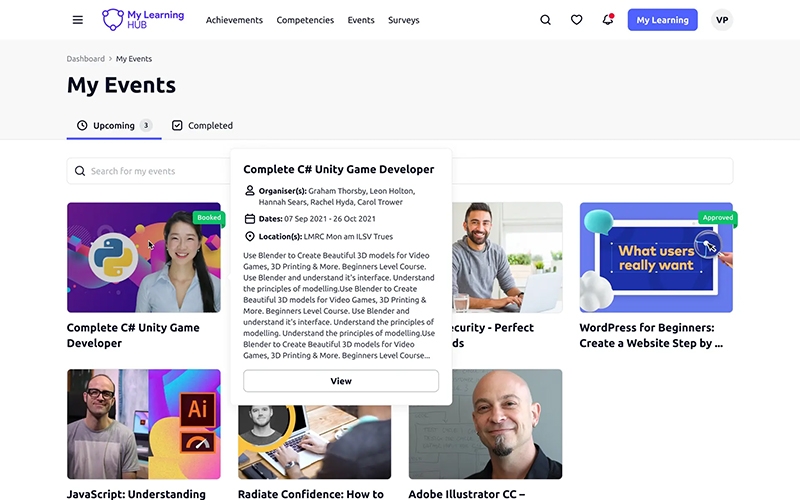Click the Approved badge on WordPress card

[718, 217]
